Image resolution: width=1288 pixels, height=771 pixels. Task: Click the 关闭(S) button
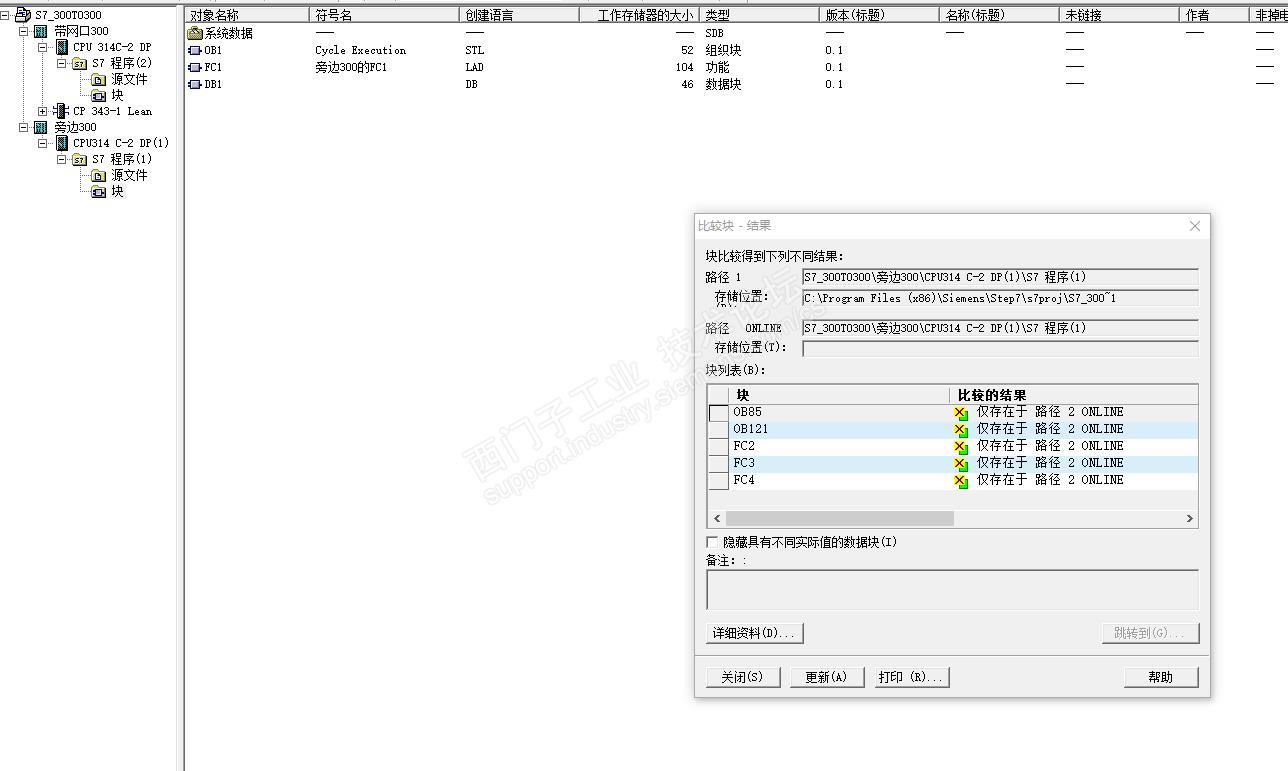[x=742, y=677]
